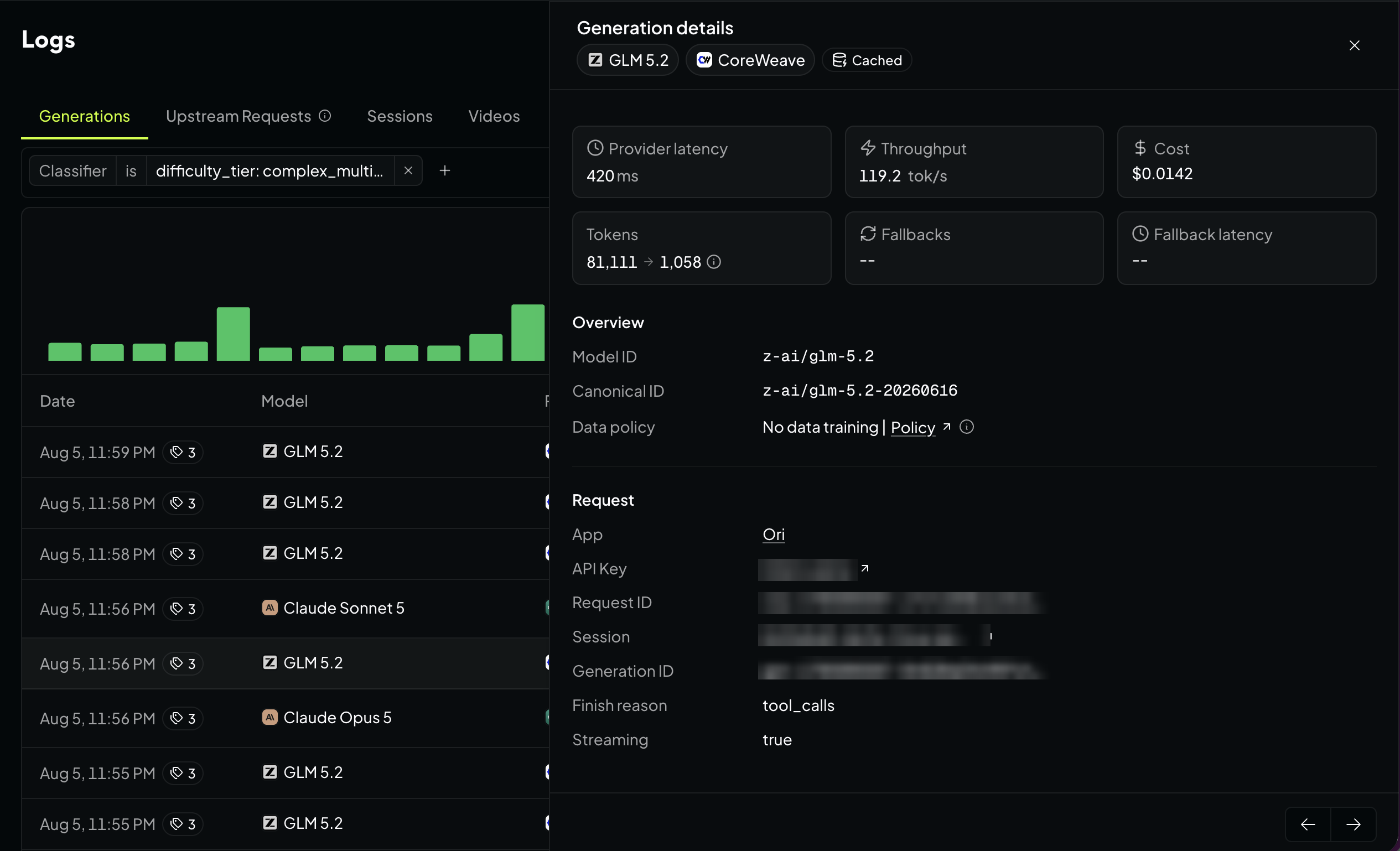Switch to the Videos tab
This screenshot has width=1400, height=851.
click(x=494, y=116)
